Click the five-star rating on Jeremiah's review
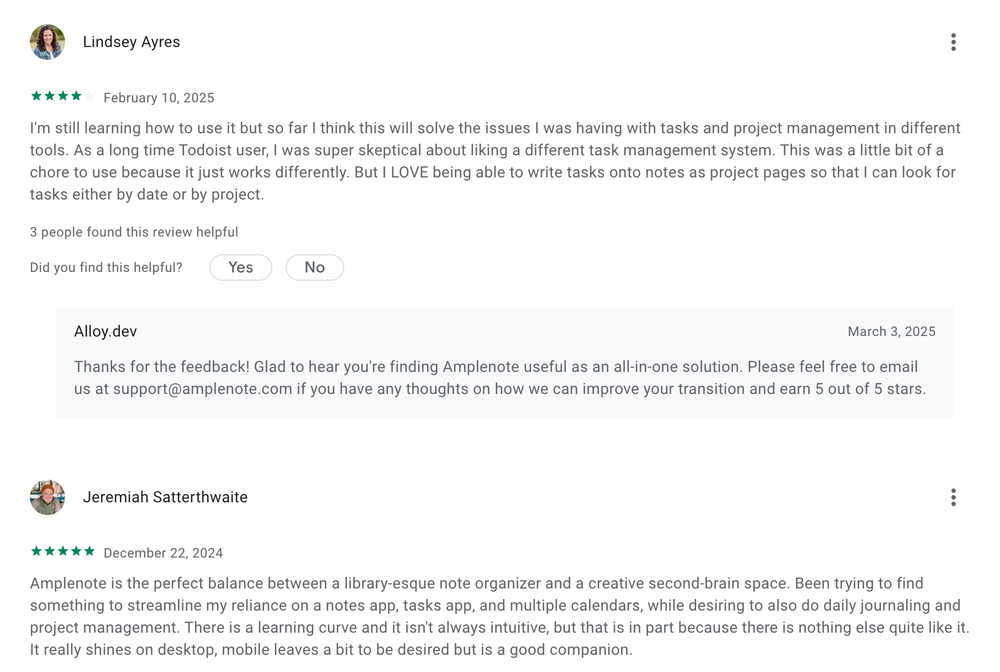Image resolution: width=1000 pixels, height=672 pixels. [x=62, y=552]
